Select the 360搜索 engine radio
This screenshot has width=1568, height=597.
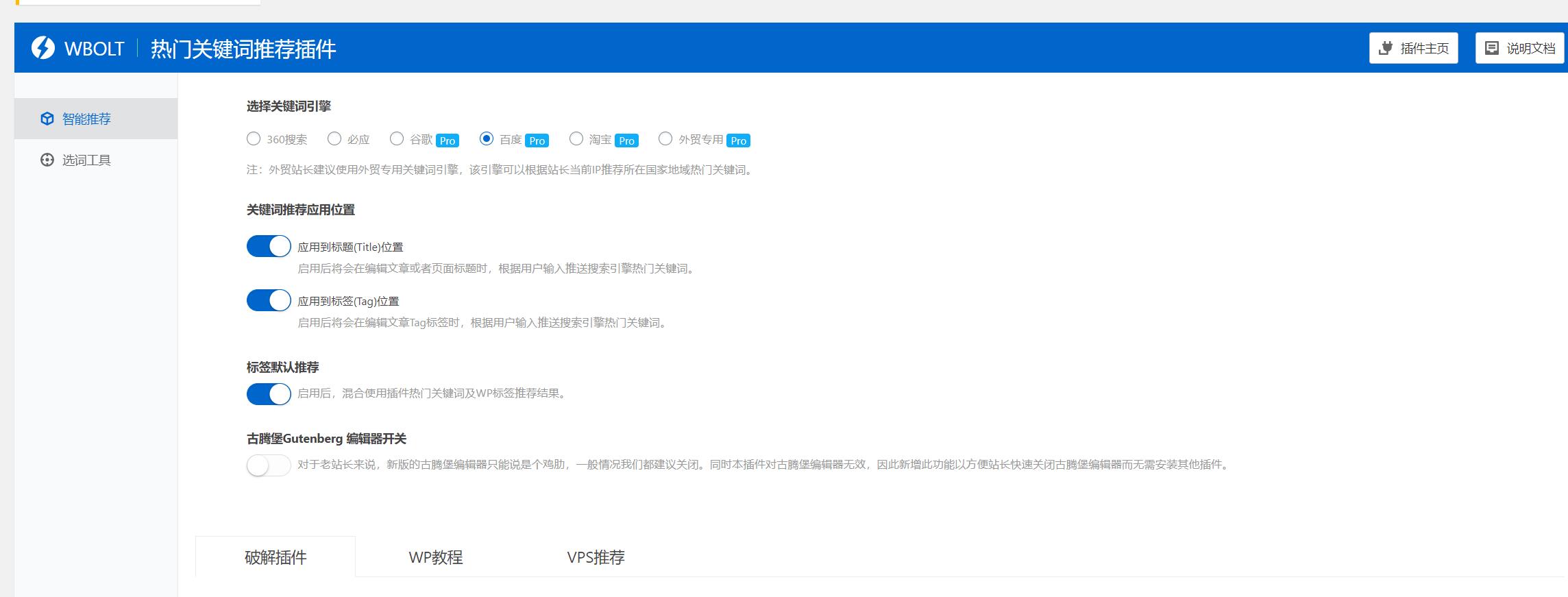[254, 139]
